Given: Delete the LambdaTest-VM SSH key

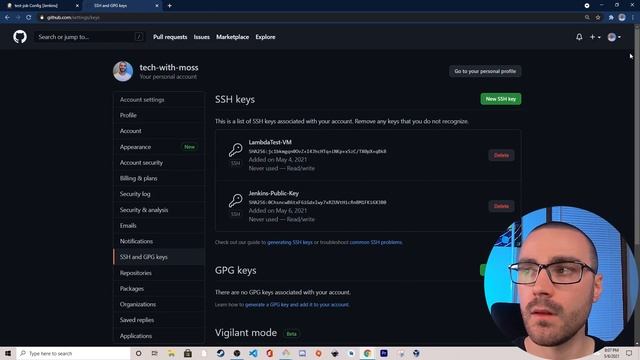Looking at the screenshot, I should pyautogui.click(x=501, y=155).
